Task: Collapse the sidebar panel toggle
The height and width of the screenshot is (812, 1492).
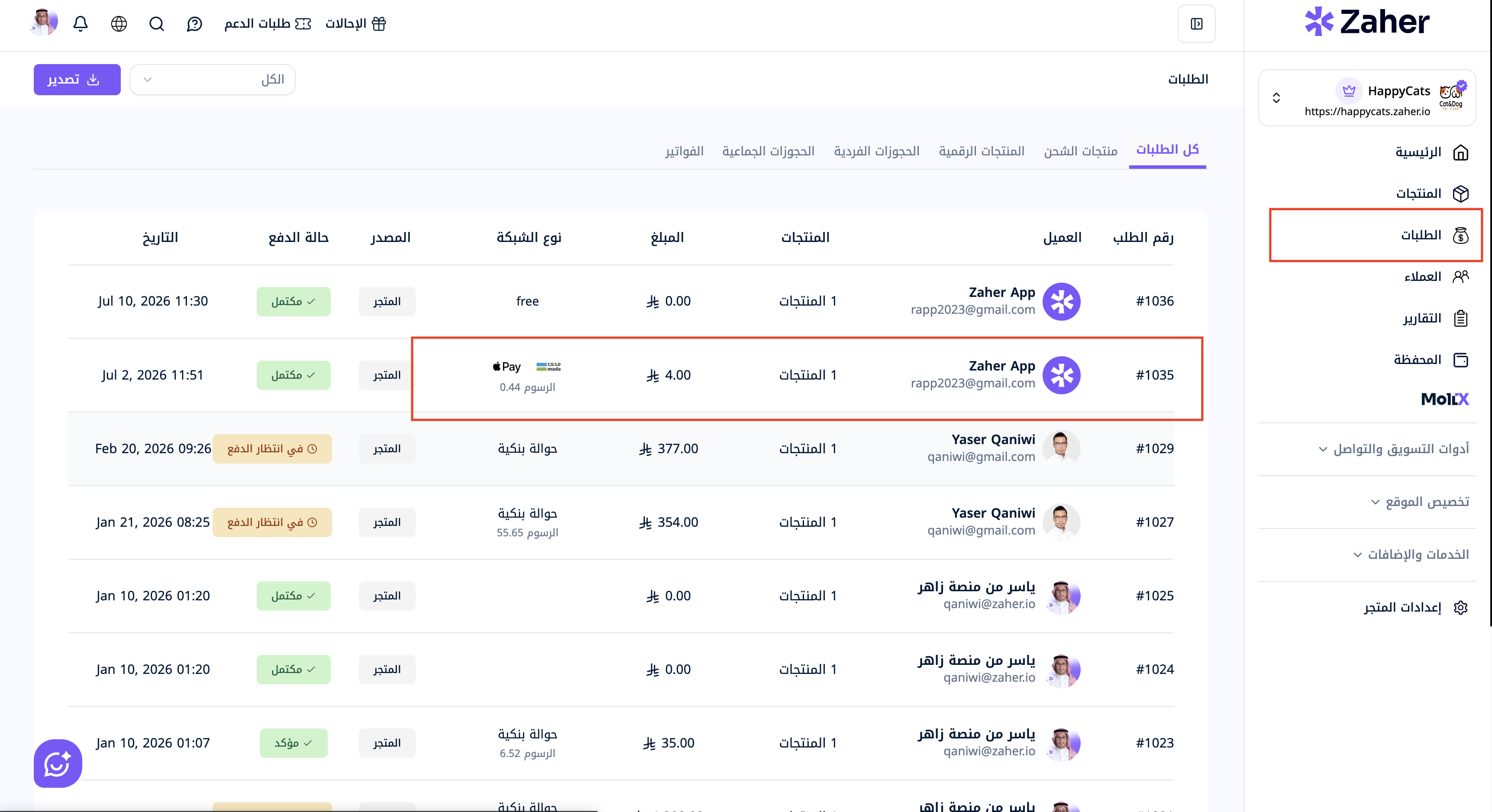Action: pyautogui.click(x=1197, y=24)
